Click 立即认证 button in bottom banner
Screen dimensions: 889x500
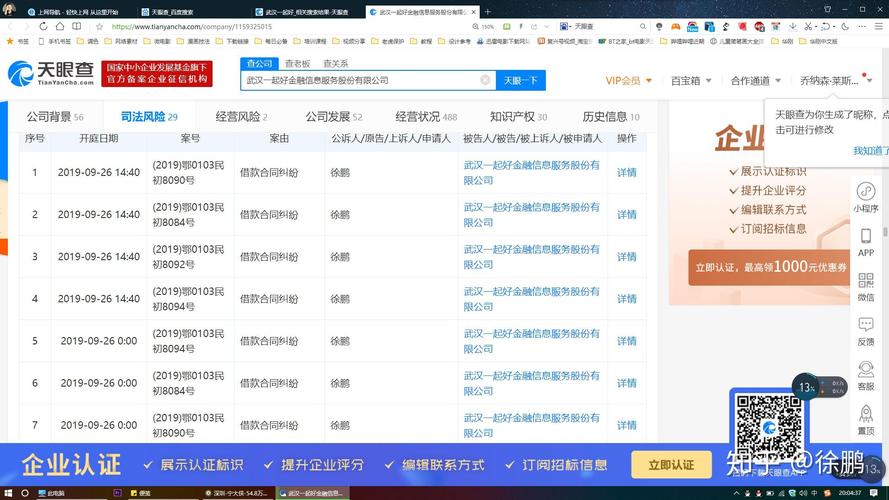[x=671, y=465]
